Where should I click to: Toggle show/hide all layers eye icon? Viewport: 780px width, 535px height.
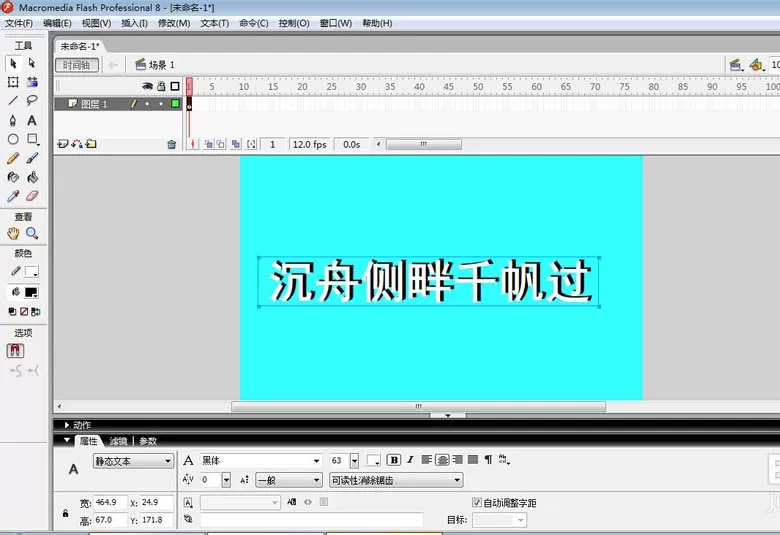tap(147, 86)
